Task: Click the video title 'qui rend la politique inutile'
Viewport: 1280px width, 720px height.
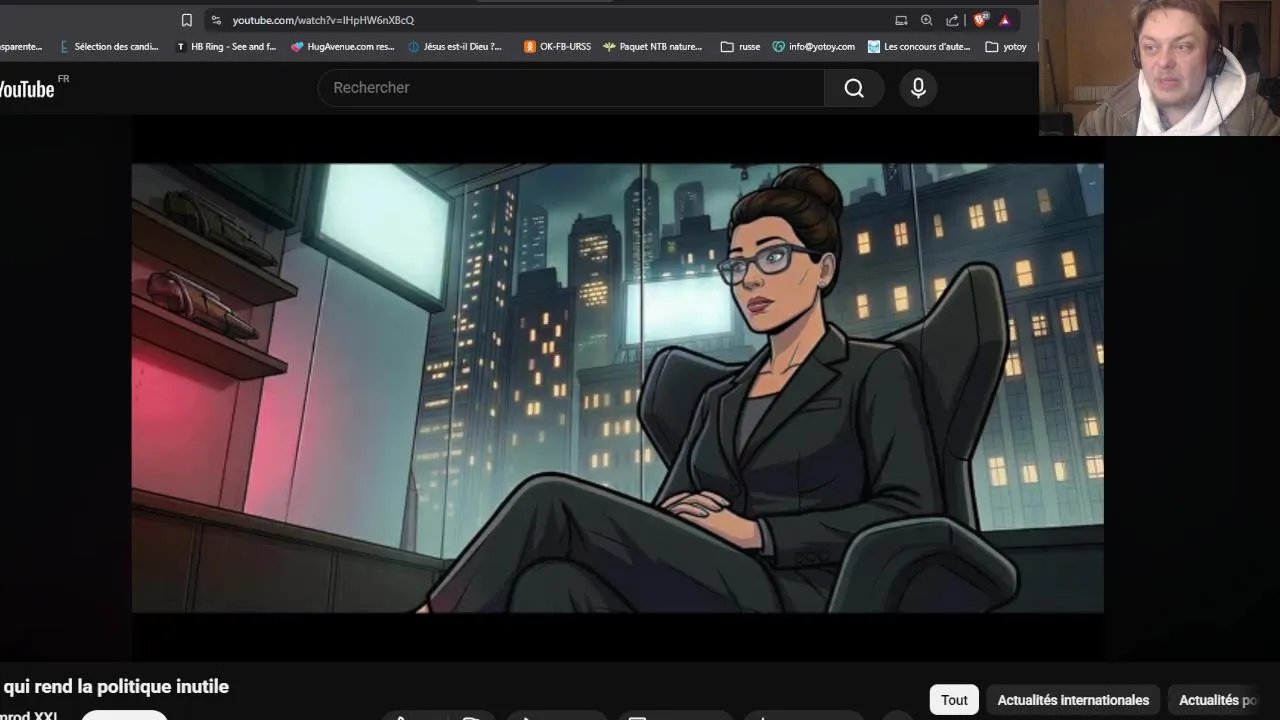Action: point(115,686)
